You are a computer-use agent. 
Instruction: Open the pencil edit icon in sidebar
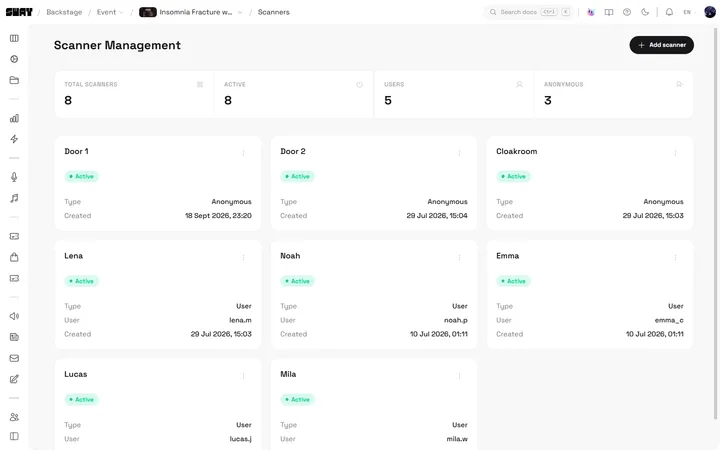(14, 379)
